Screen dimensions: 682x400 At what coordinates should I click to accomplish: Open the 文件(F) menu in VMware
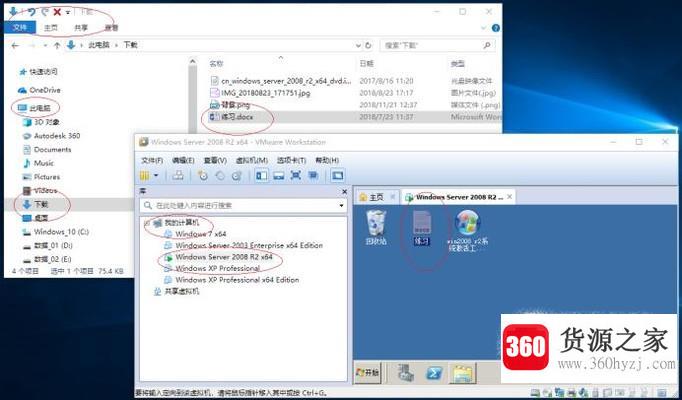pyautogui.click(x=152, y=160)
